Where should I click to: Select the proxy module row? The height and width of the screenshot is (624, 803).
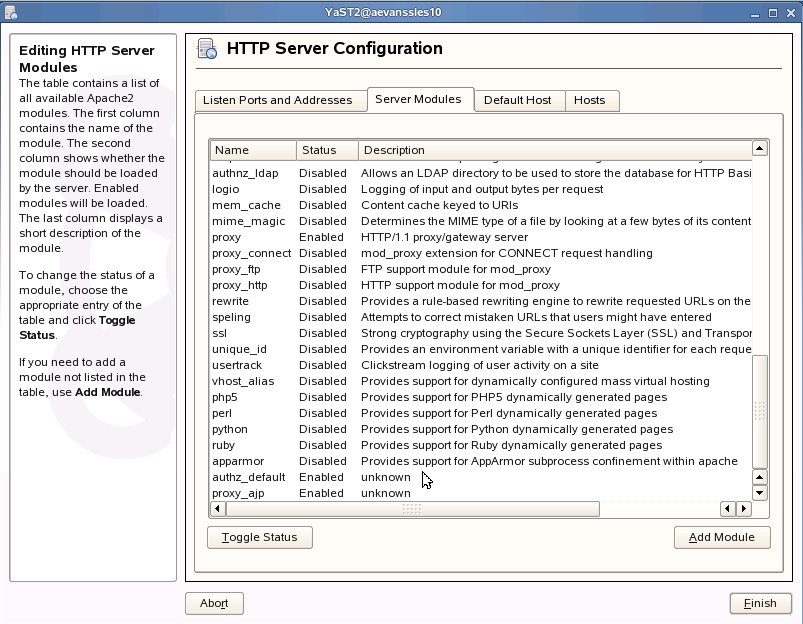point(481,237)
